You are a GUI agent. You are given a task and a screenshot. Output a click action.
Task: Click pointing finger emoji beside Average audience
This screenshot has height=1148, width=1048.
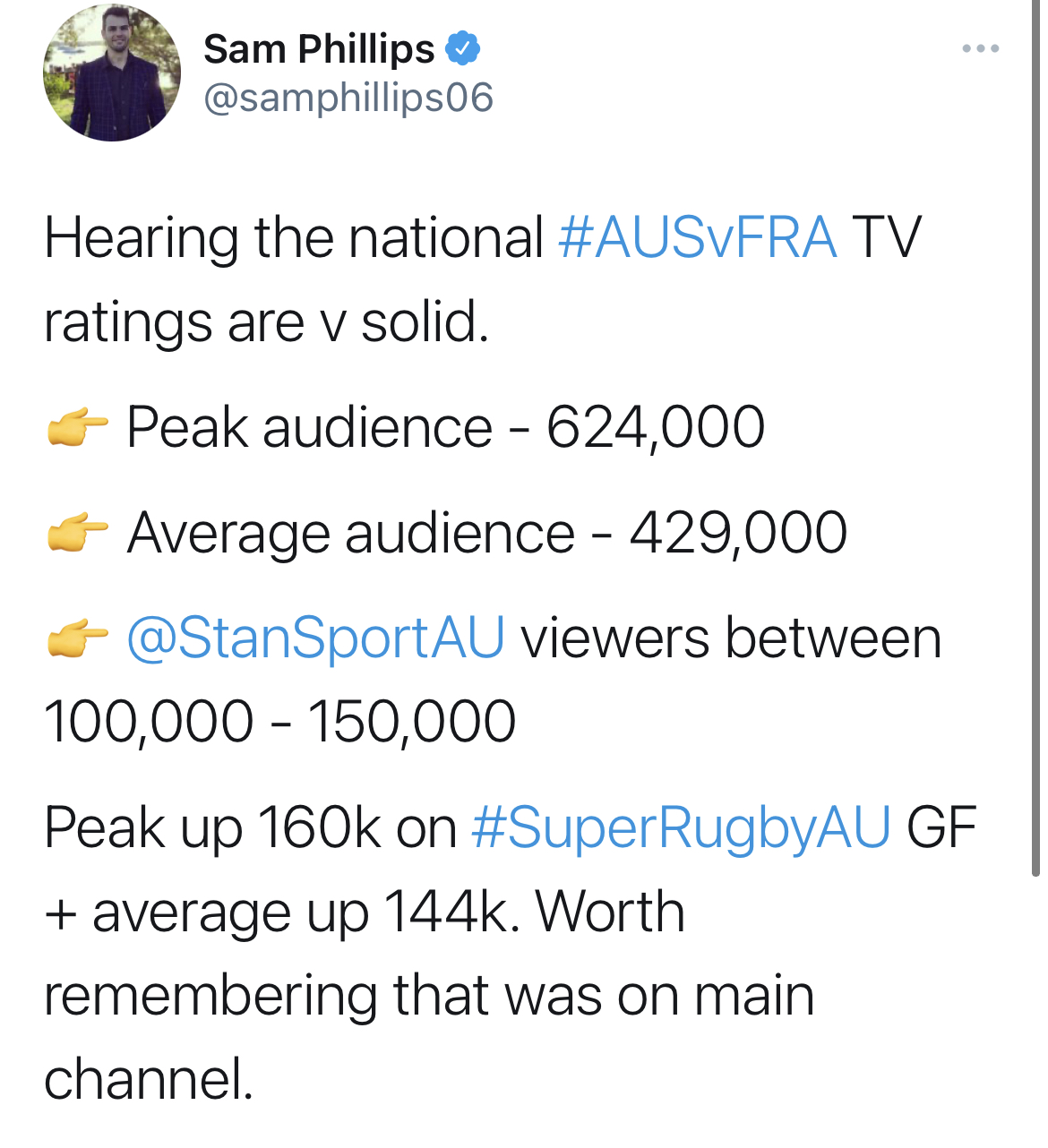pos(77,533)
